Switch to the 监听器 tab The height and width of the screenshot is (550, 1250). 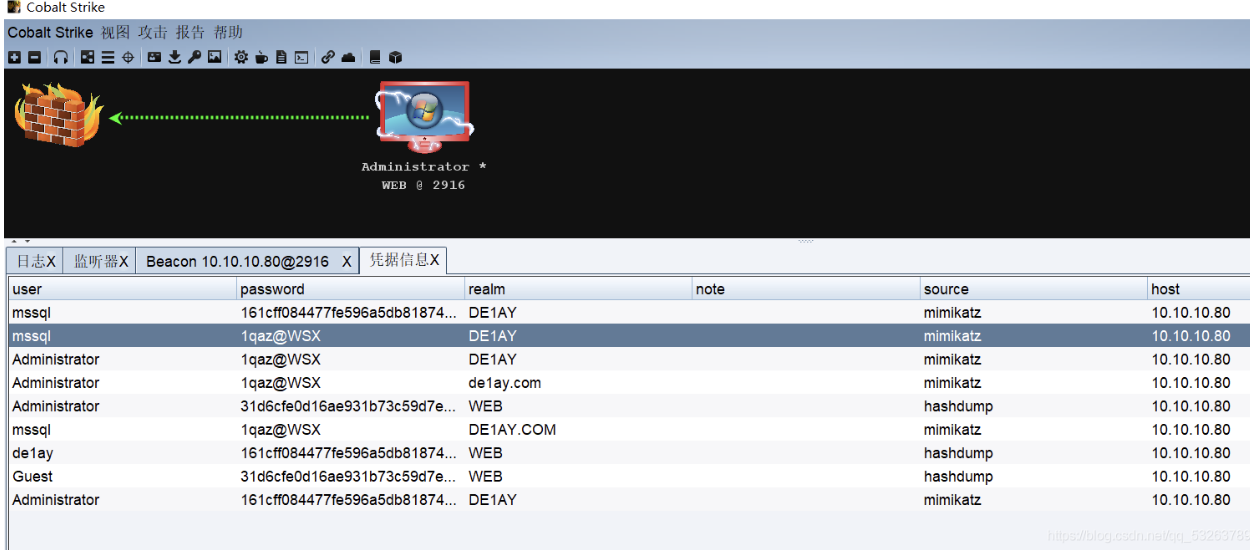(100, 261)
